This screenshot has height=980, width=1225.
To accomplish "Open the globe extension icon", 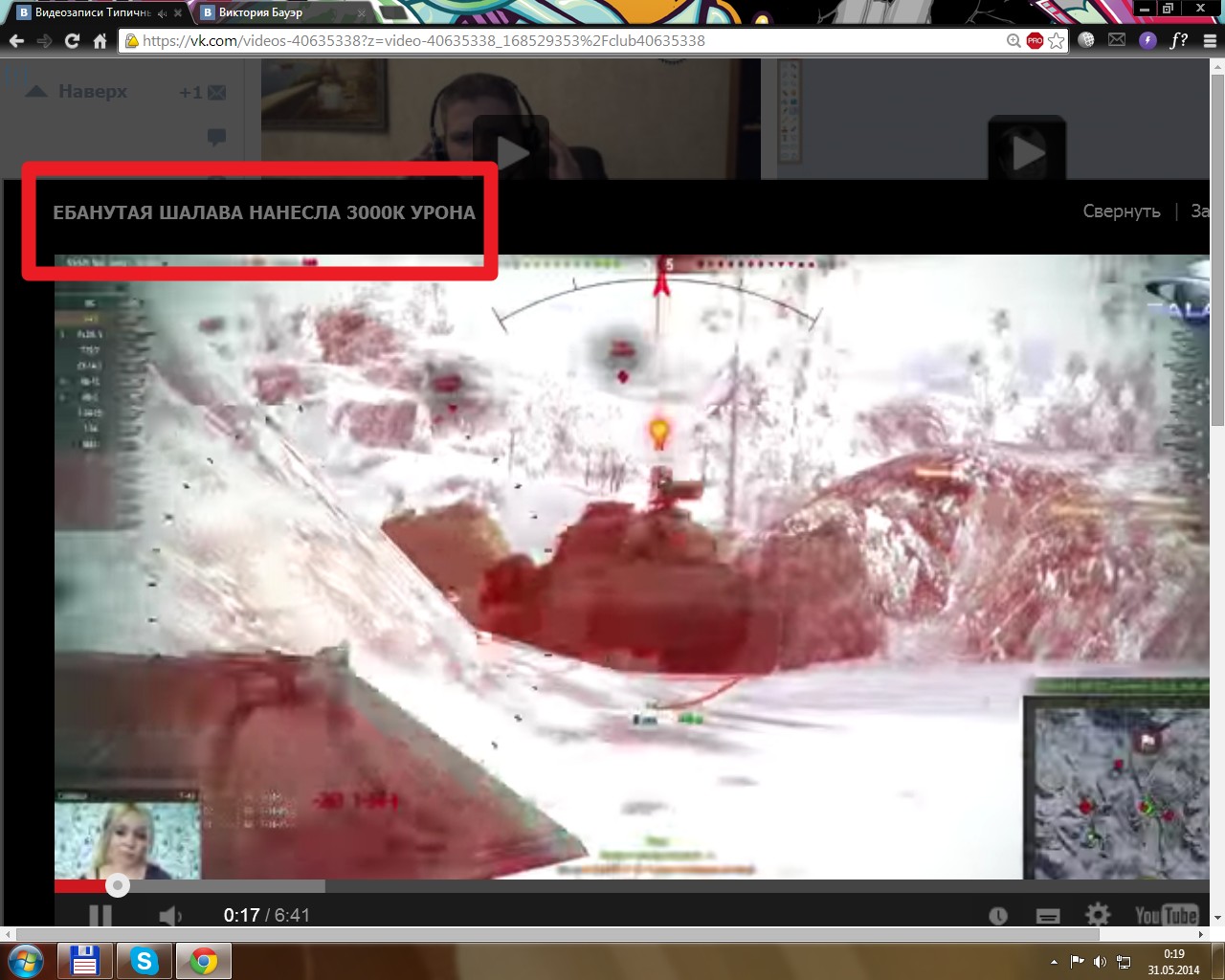I will (1086, 40).
